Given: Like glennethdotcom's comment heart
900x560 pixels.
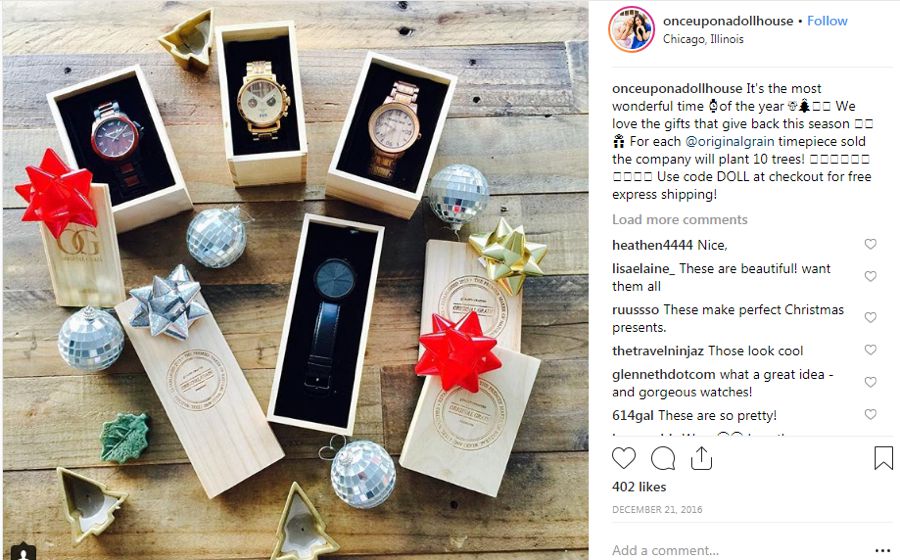Looking at the screenshot, I should tap(870, 382).
